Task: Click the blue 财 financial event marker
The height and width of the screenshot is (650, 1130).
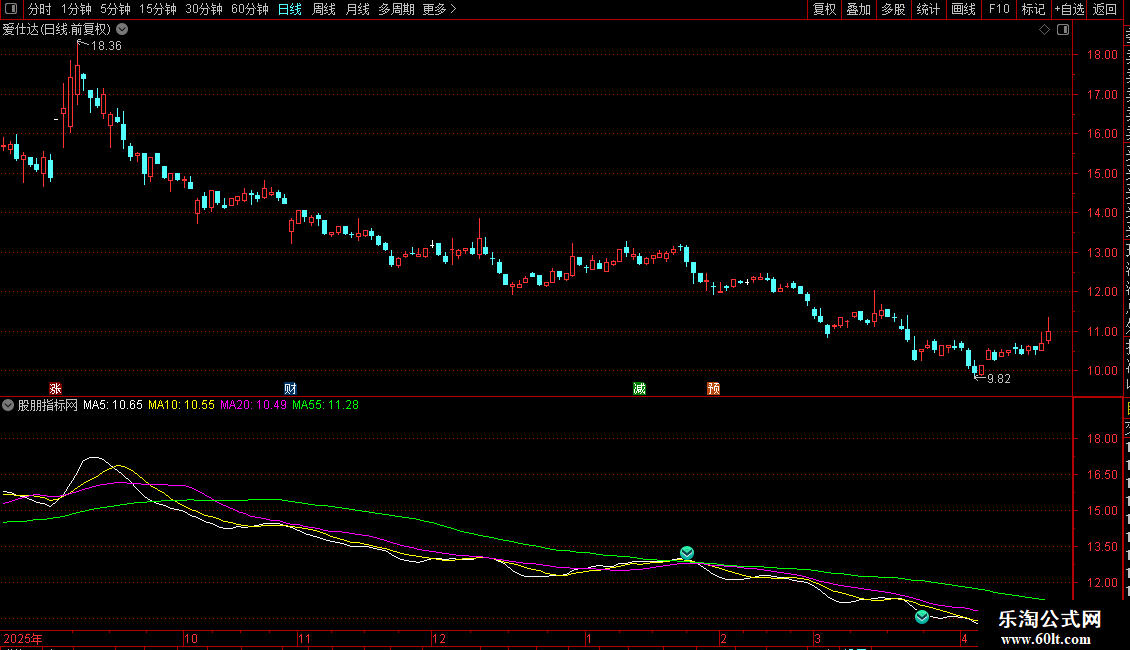Action: [x=290, y=388]
